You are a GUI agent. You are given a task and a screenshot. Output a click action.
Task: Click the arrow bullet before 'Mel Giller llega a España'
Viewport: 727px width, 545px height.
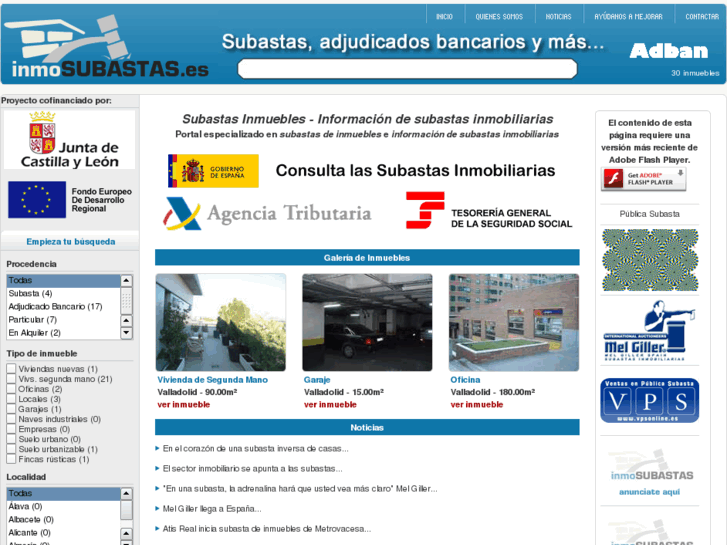tap(157, 509)
